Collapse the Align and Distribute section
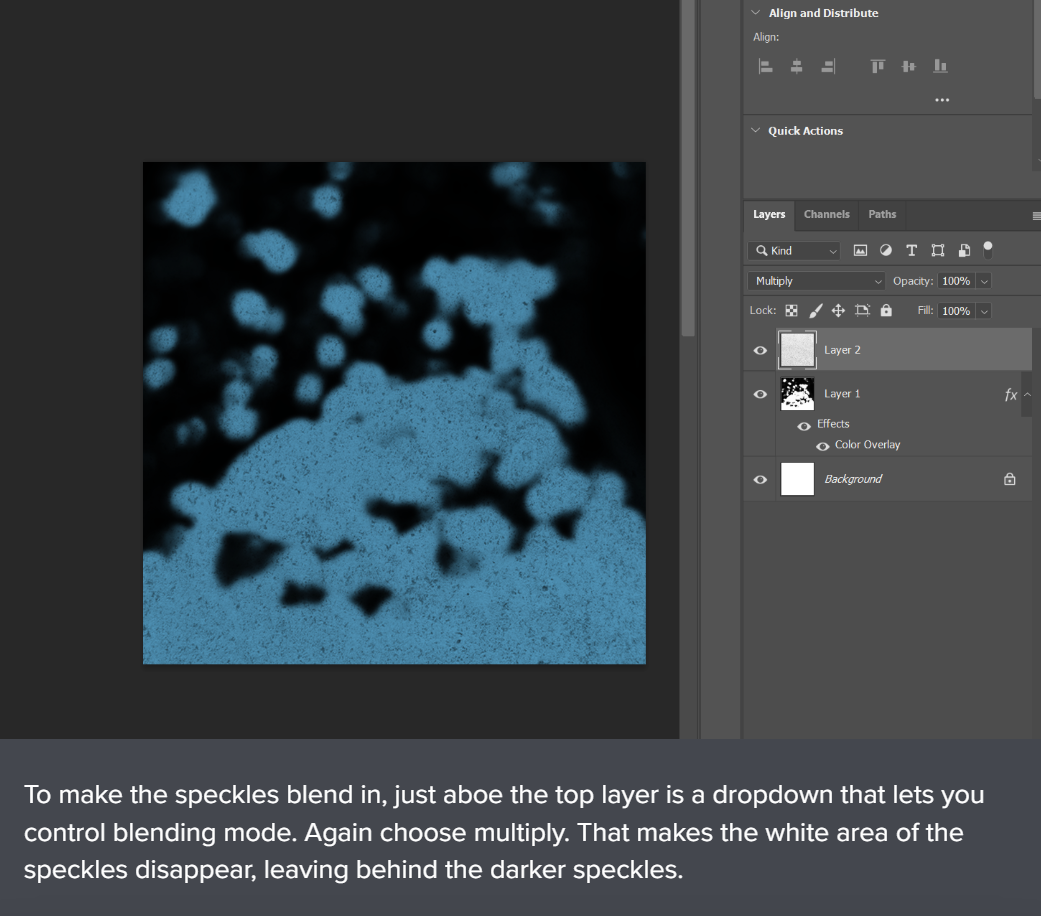 [x=755, y=13]
